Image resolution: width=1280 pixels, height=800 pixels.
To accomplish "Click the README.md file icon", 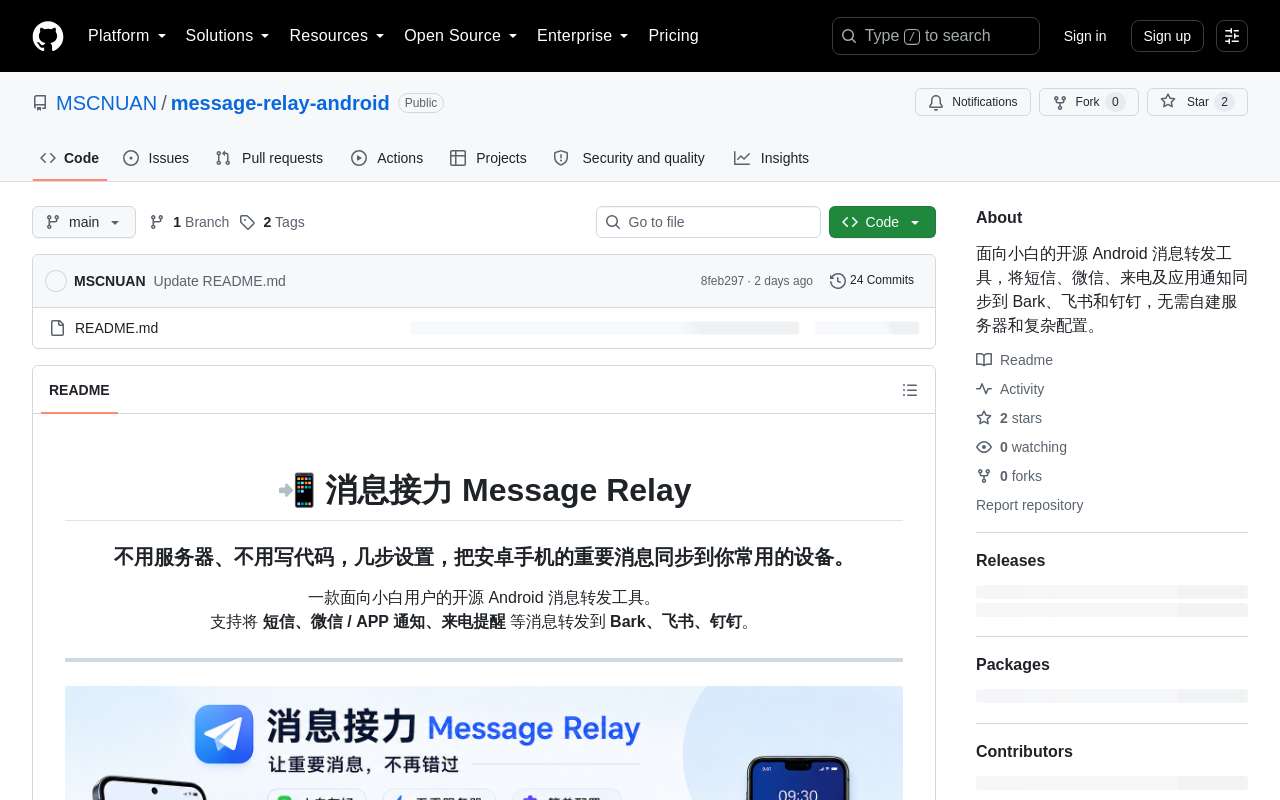I will (x=57, y=328).
